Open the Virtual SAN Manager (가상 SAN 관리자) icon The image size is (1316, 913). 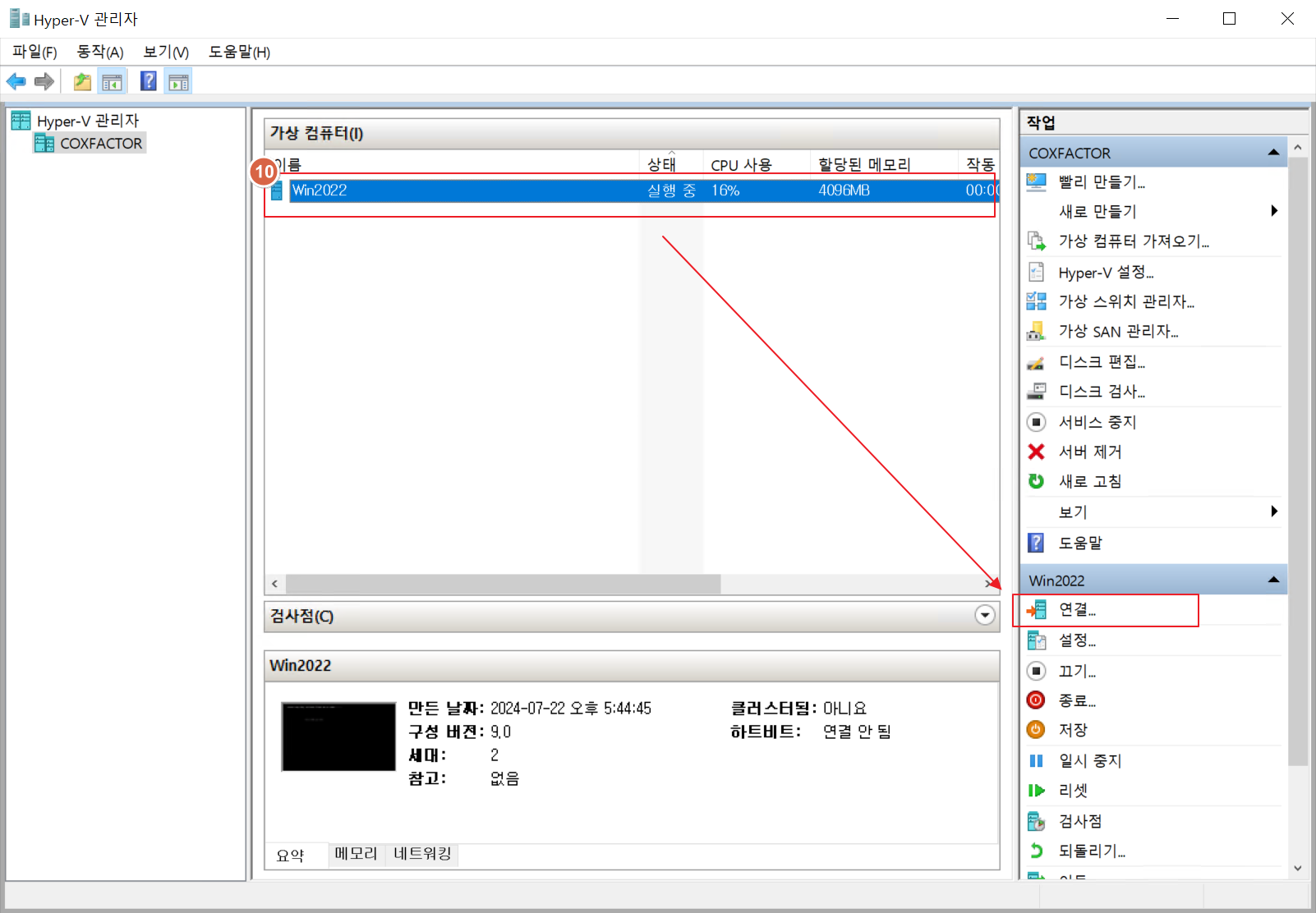click(1037, 332)
